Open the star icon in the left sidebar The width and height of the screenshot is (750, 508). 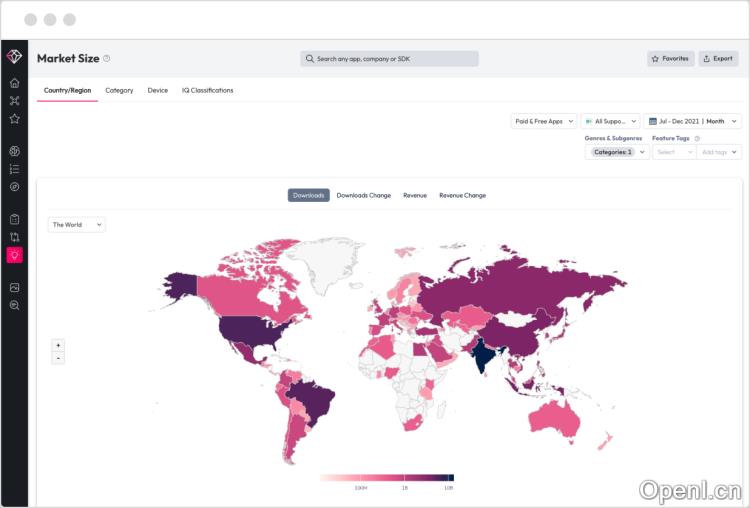[14, 118]
